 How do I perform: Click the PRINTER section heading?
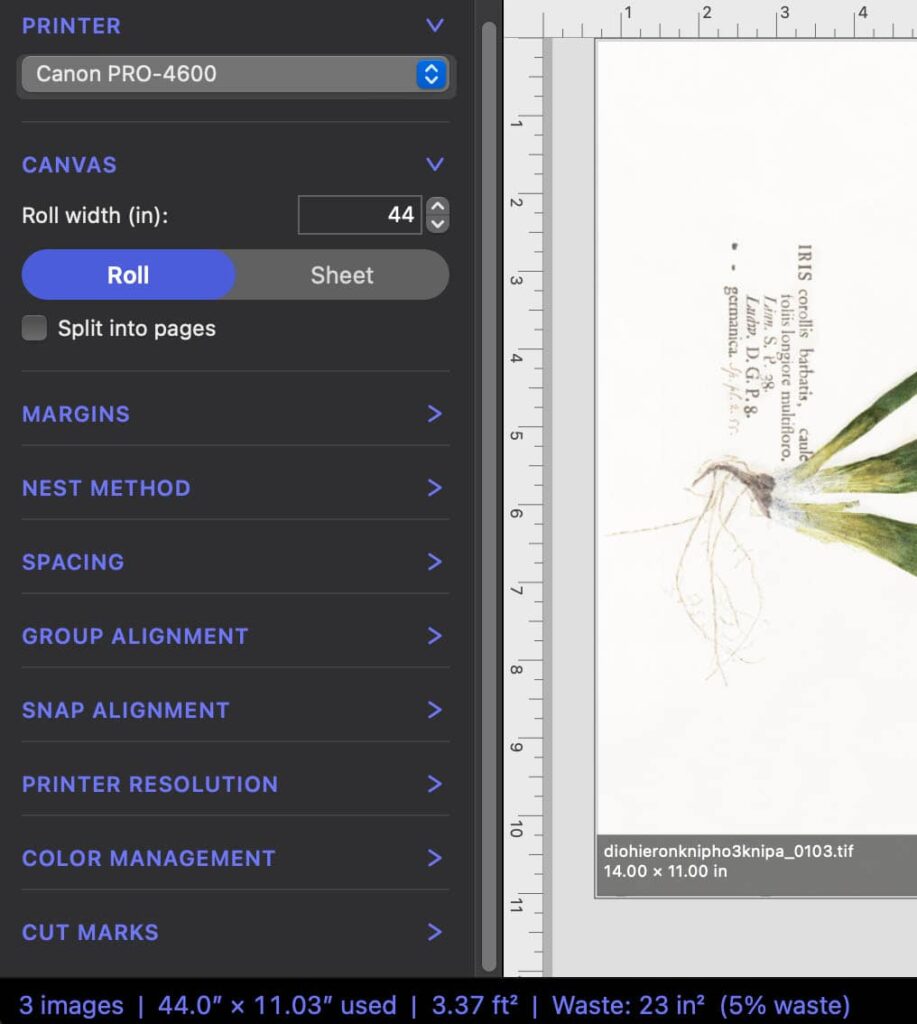tap(71, 25)
